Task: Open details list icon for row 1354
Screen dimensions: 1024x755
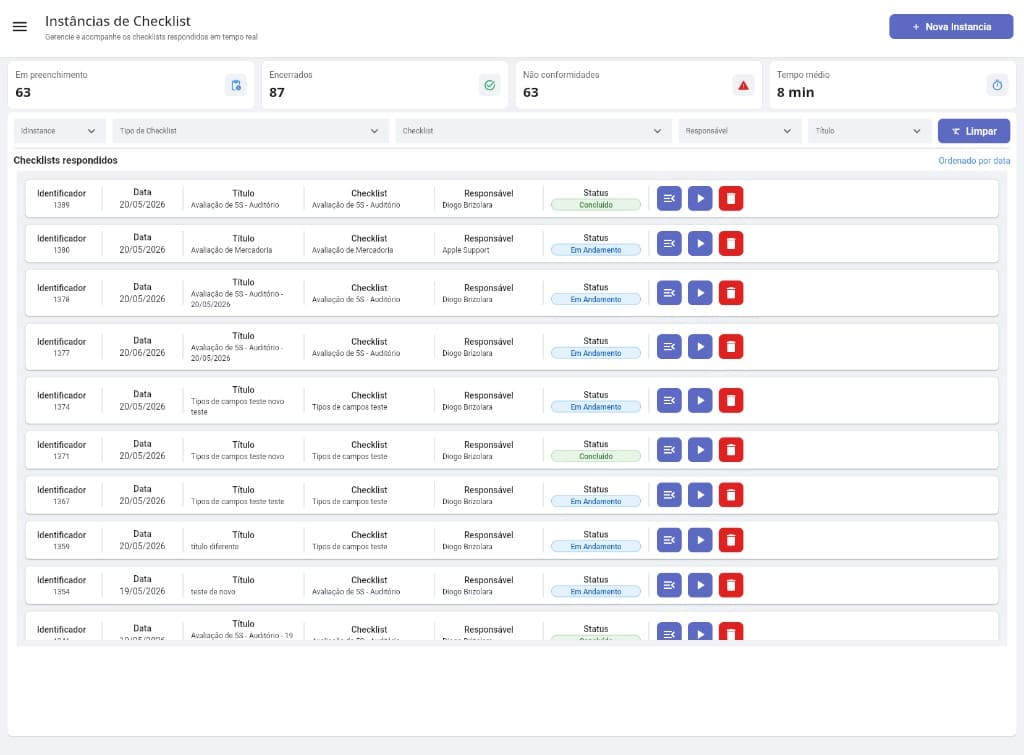Action: [x=669, y=585]
